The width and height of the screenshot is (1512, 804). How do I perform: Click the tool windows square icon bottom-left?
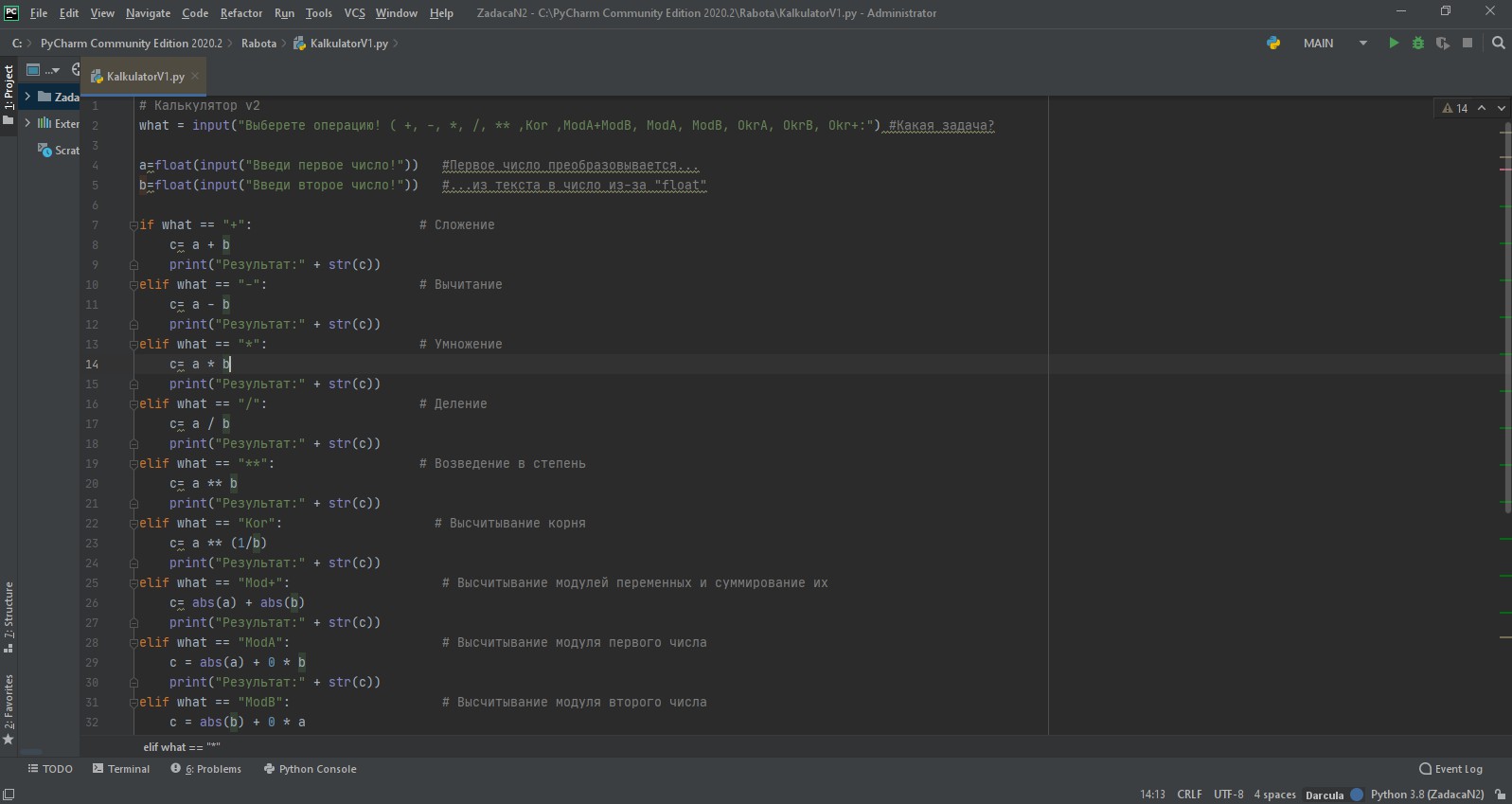tap(9, 794)
